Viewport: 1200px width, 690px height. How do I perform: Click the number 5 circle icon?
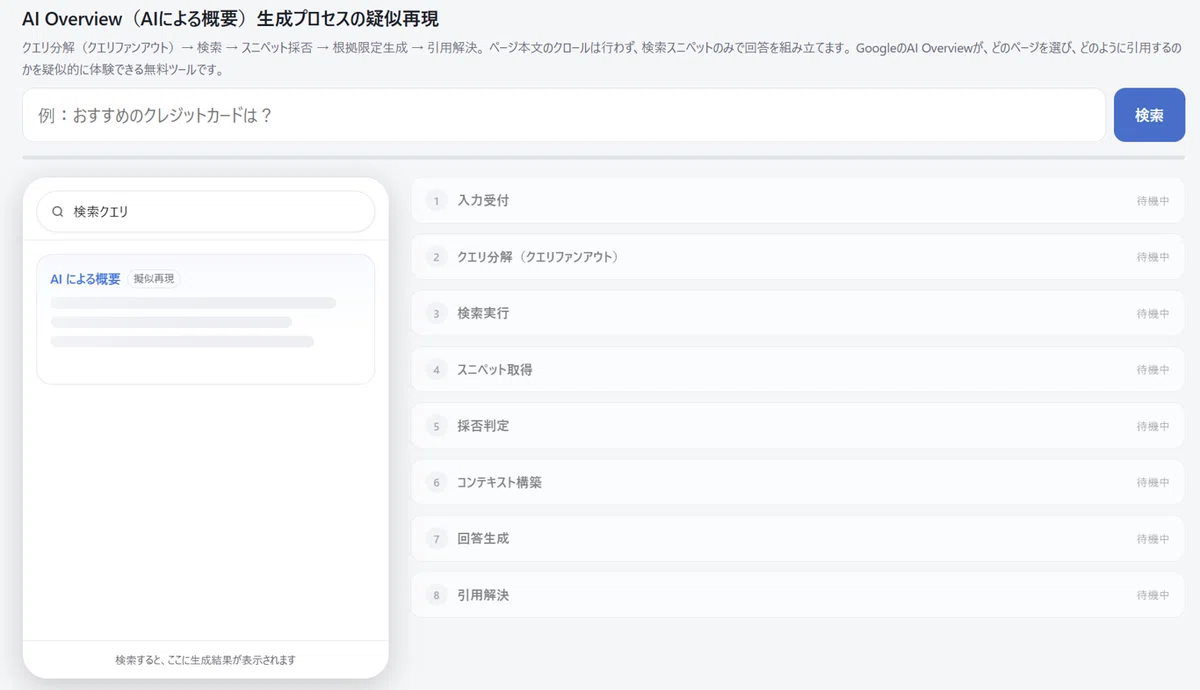[436, 426]
